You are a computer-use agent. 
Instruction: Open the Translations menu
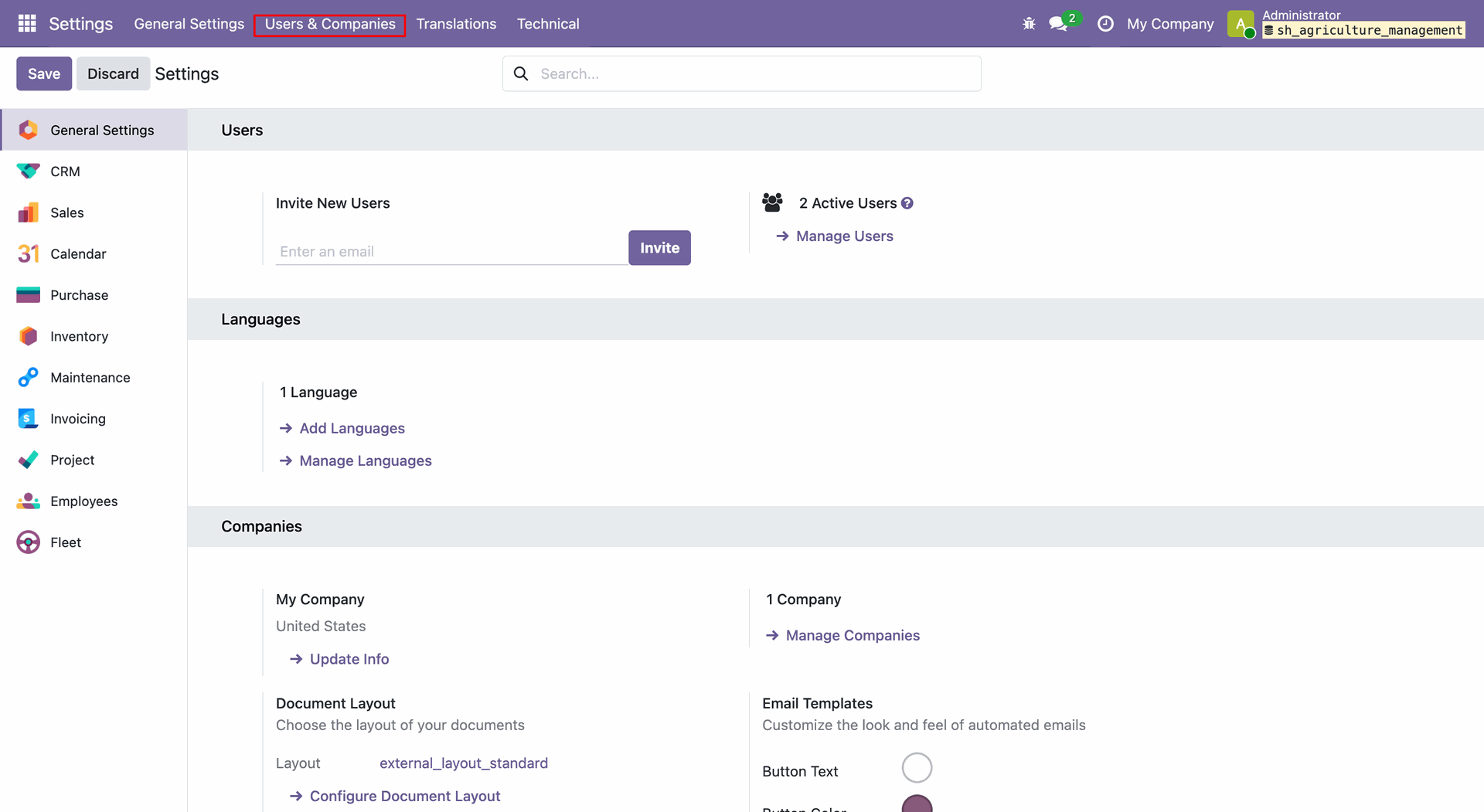(x=456, y=24)
